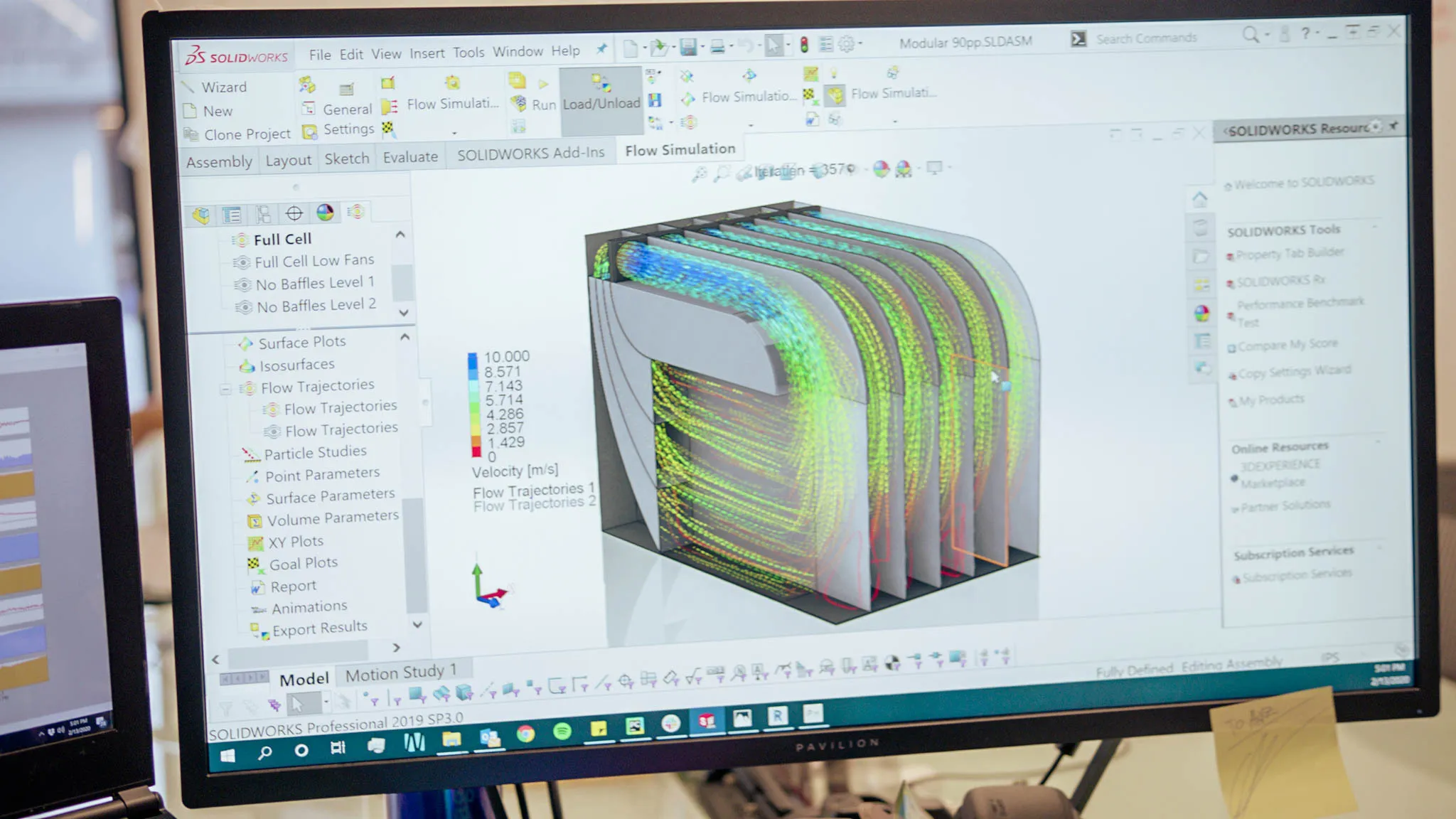Screen dimensions: 1456x819
Task: Switch to the Evaluate tab
Action: (410, 157)
